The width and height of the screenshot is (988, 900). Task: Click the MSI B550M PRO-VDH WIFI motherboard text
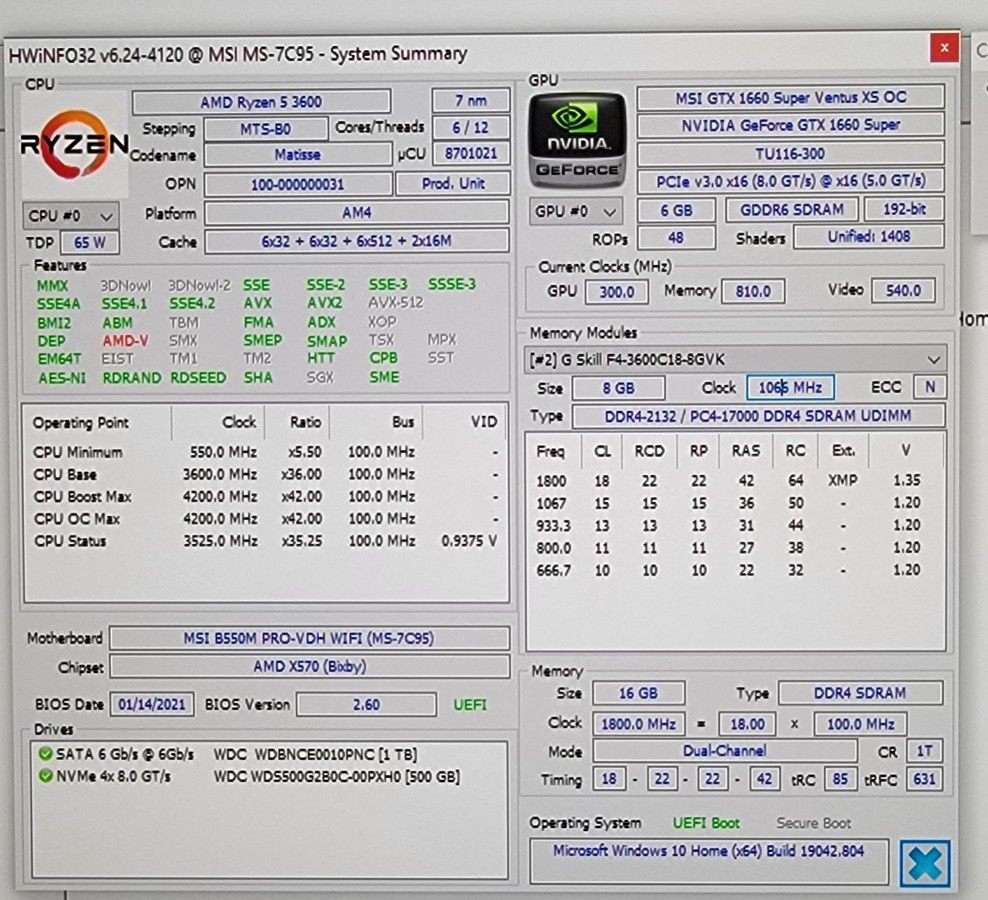pos(309,638)
